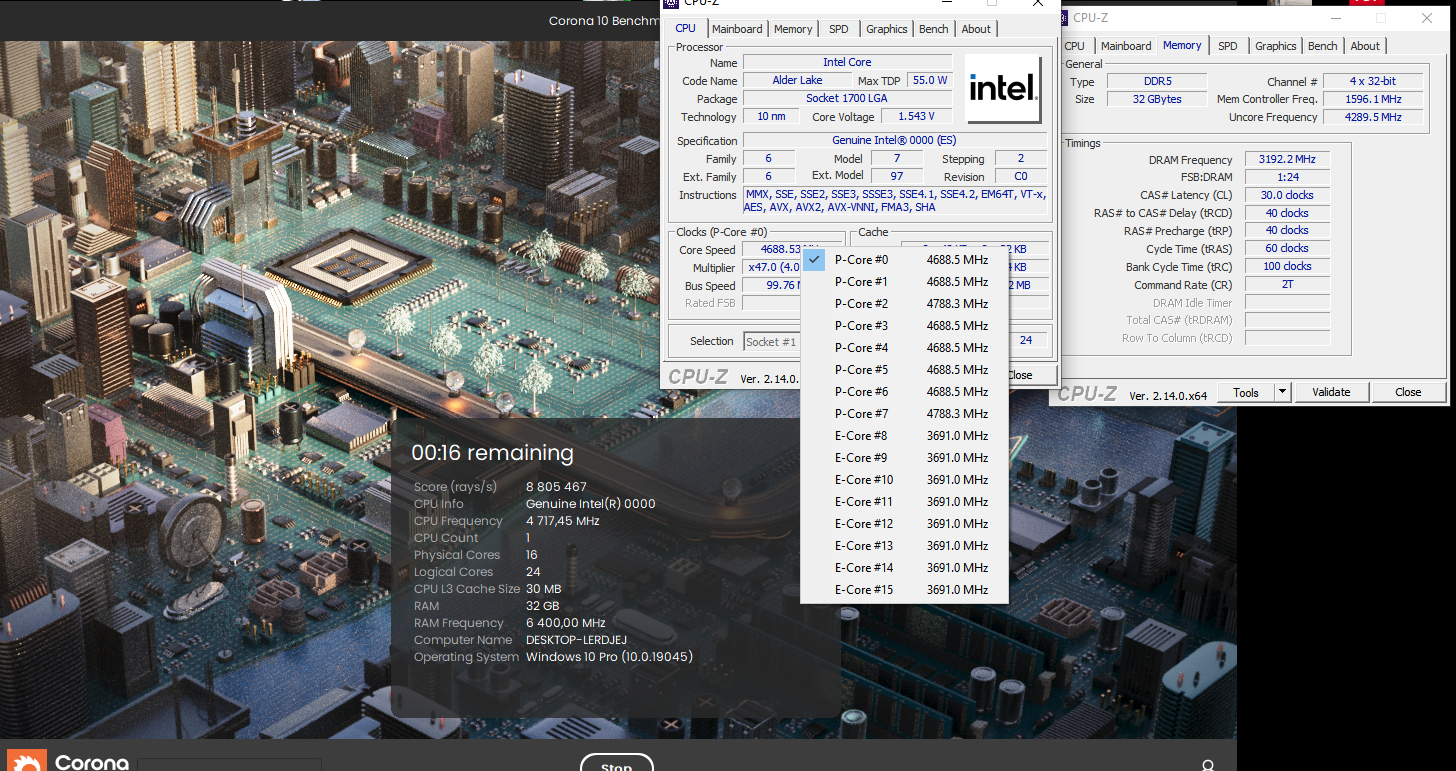The image size is (1456, 771).
Task: Open Bench tab in front CPU-Z window
Action: pos(934,29)
